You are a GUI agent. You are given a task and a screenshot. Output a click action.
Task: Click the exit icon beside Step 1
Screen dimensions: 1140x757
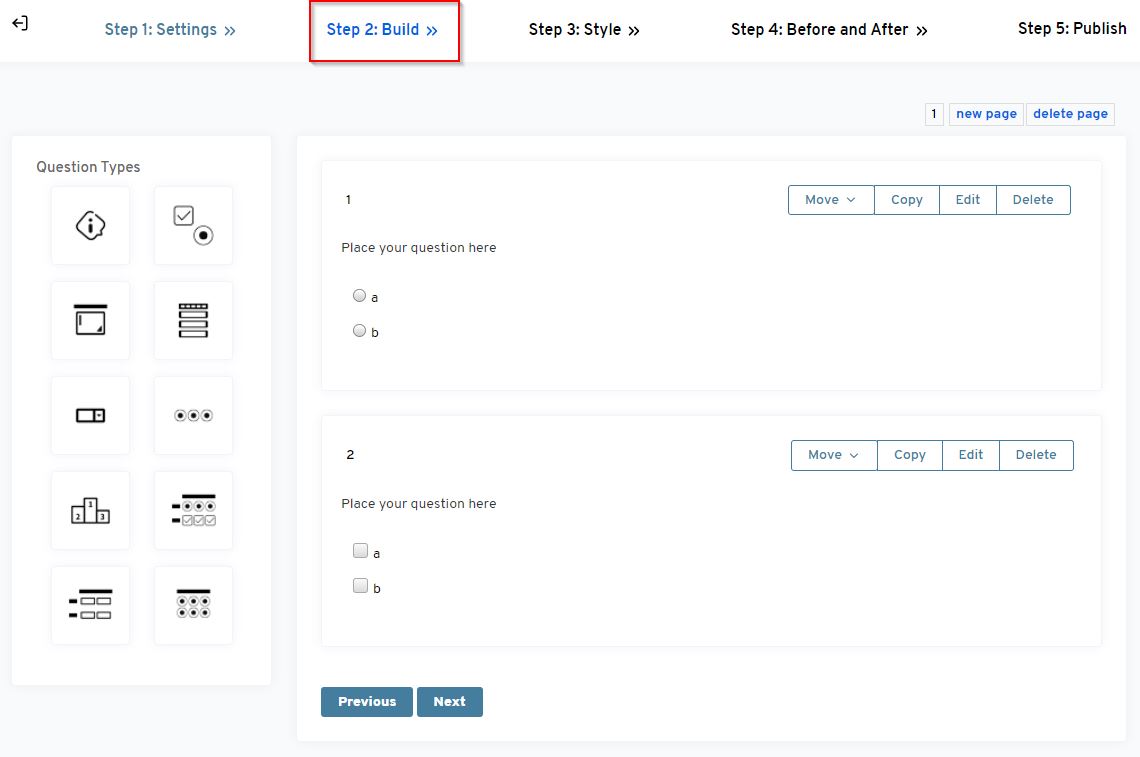20,23
